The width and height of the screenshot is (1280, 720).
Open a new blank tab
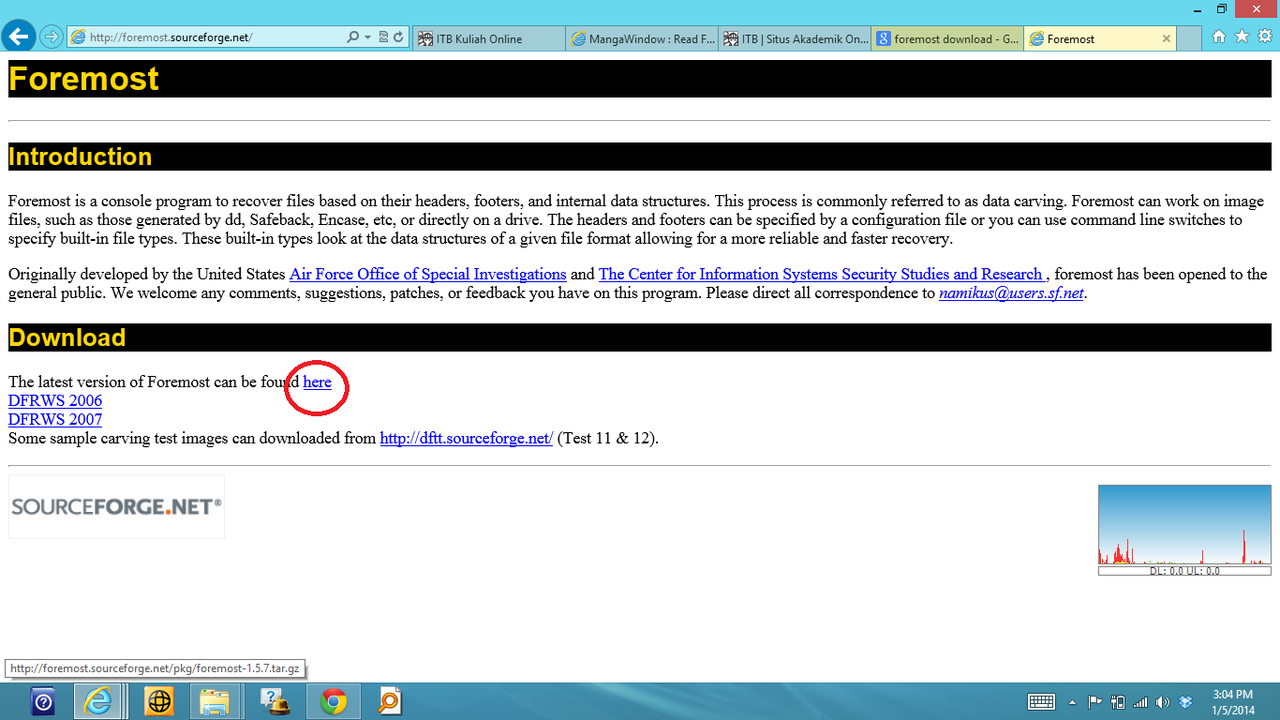[1189, 39]
